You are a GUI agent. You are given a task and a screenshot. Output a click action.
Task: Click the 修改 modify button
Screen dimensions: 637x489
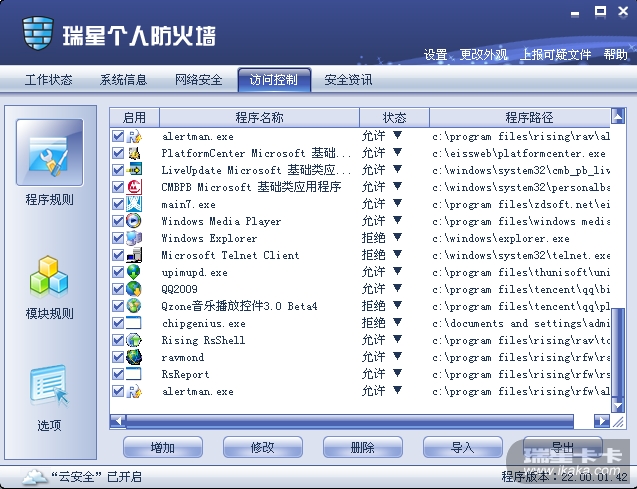click(262, 447)
